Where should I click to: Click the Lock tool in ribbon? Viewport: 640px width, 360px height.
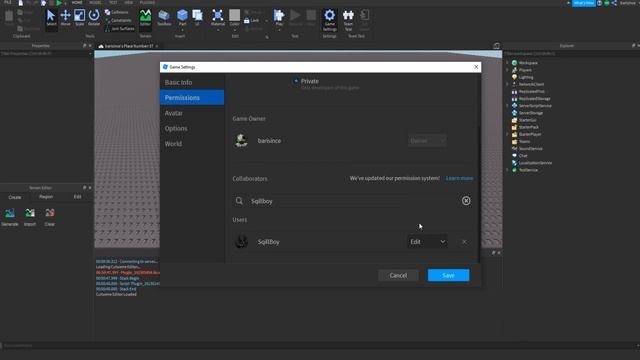point(251,20)
